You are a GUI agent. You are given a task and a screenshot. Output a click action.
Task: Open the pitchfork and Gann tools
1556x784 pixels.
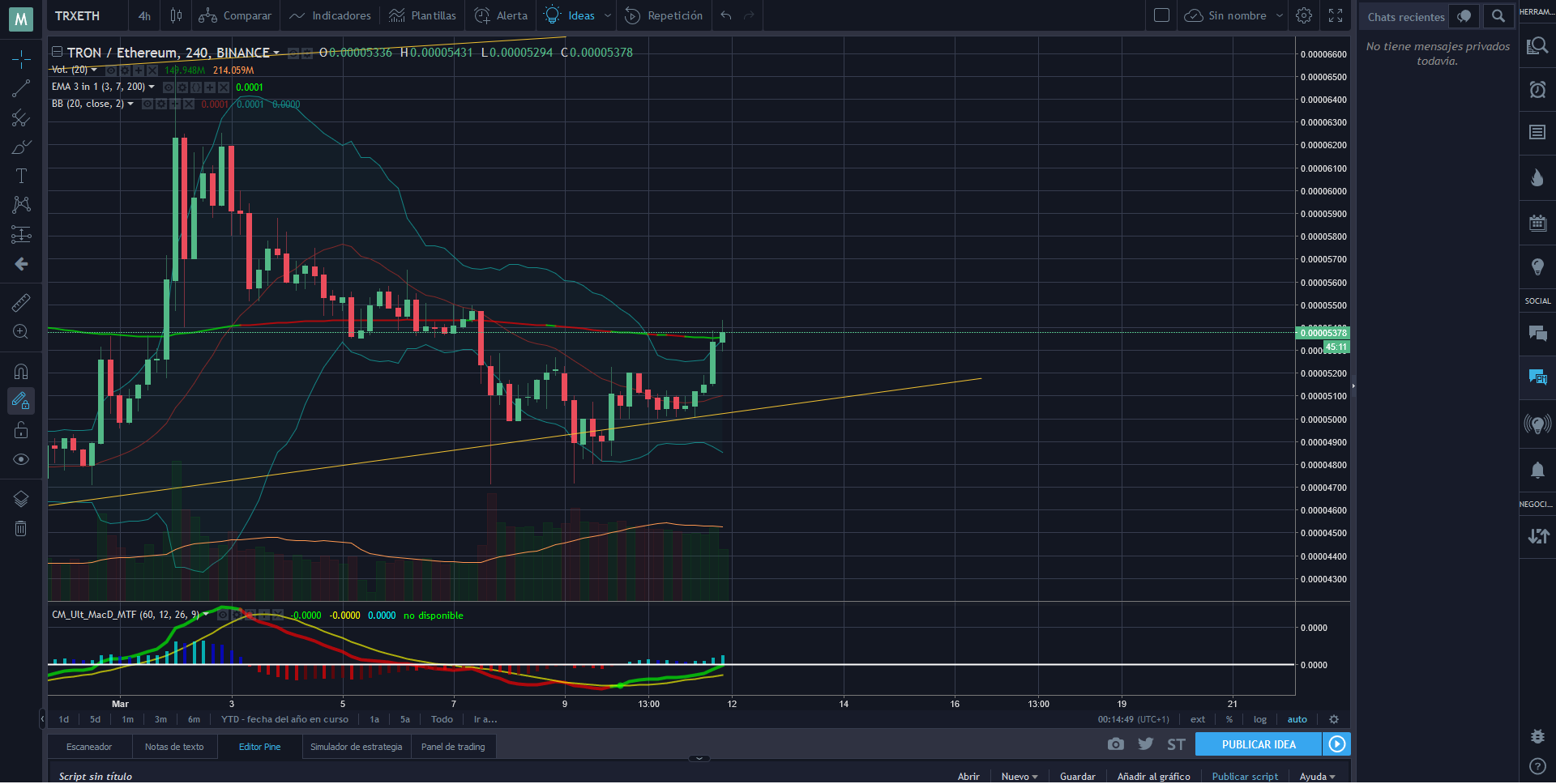[21, 118]
